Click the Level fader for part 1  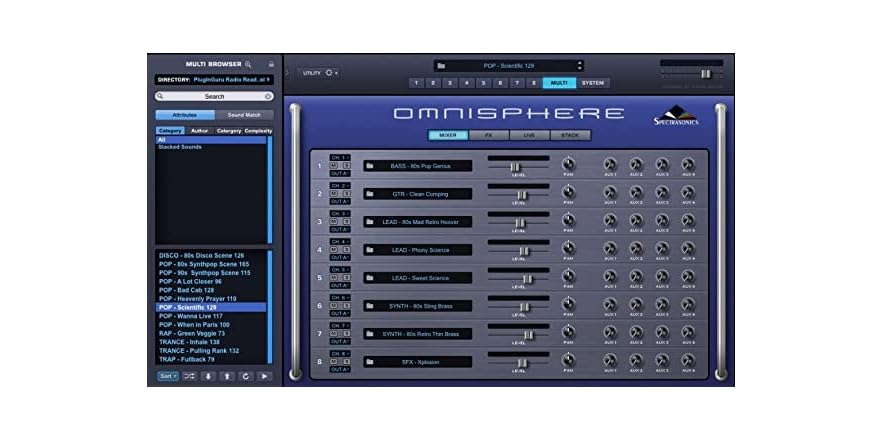[x=515, y=167]
